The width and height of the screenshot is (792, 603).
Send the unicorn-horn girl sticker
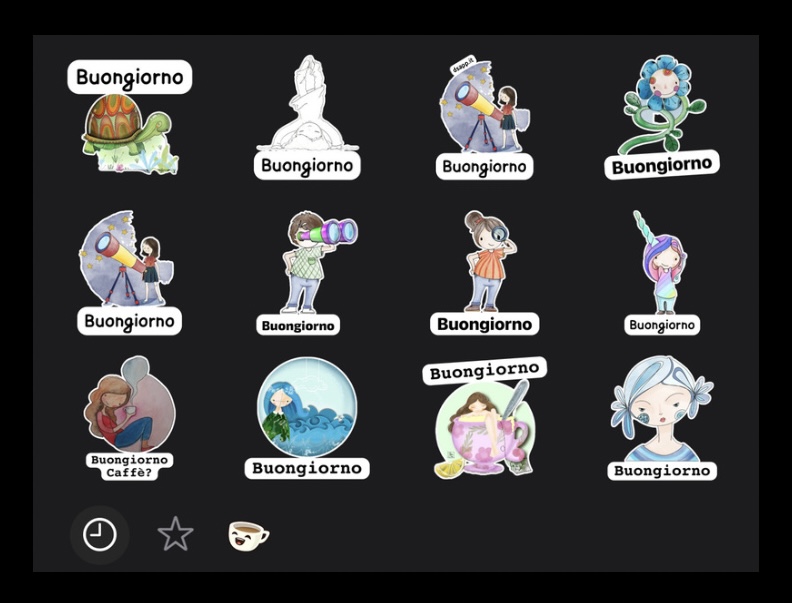pyautogui.click(x=662, y=260)
